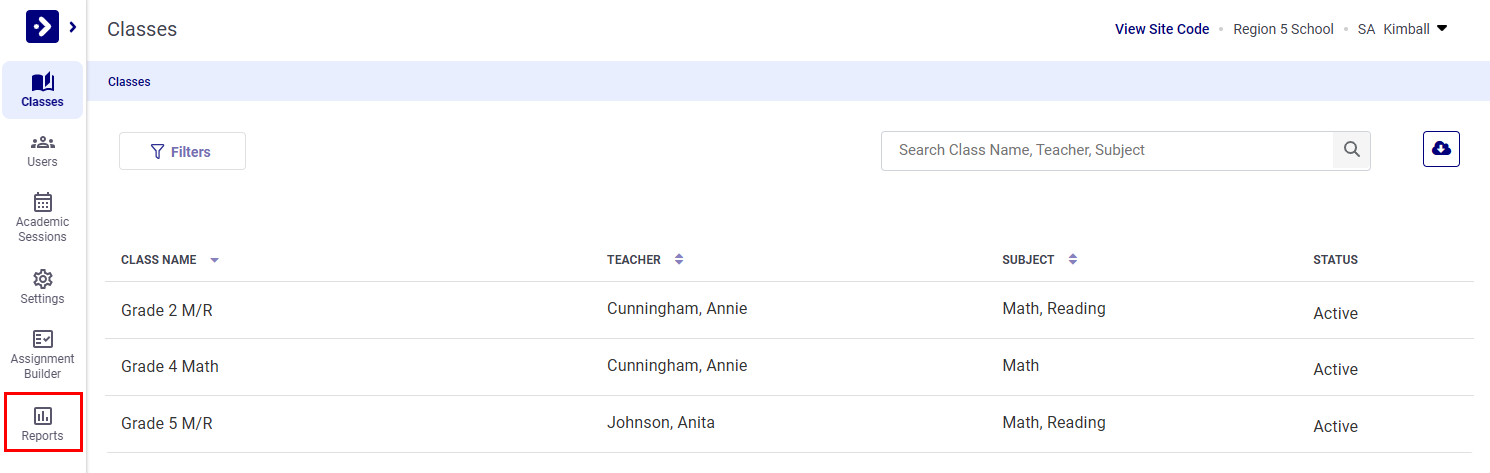Open the Filters panel
1490x473 pixels.
click(x=182, y=152)
